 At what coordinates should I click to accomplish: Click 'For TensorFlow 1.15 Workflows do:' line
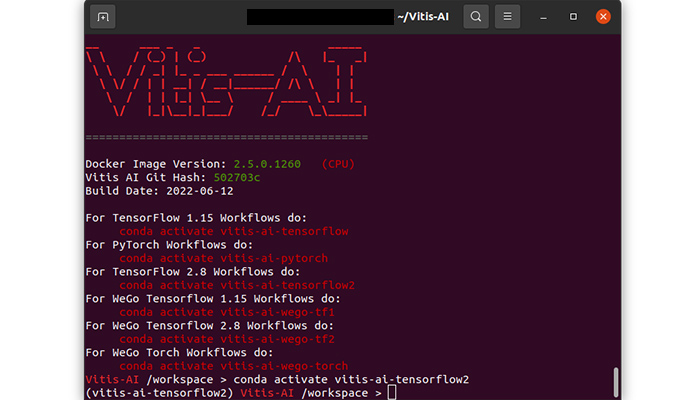click(196, 218)
